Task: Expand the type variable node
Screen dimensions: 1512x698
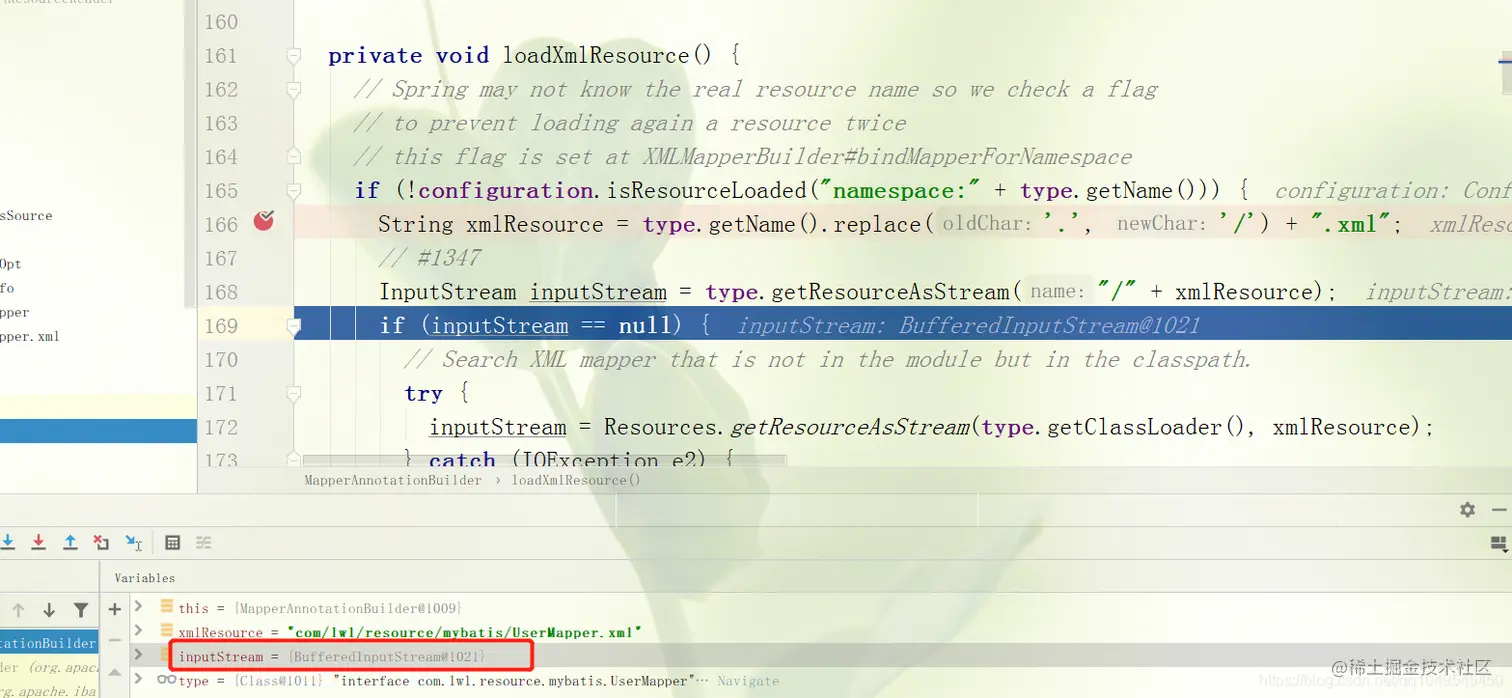Action: pos(140,680)
